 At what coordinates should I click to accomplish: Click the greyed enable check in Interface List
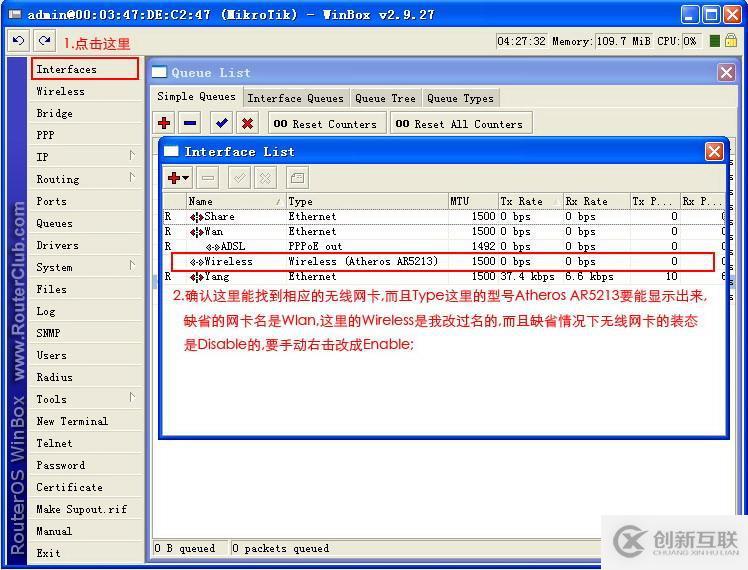239,178
